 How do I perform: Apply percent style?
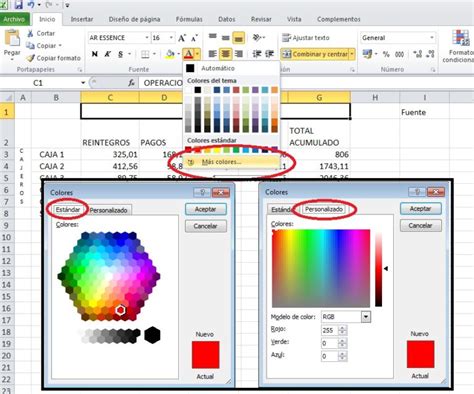[x=386, y=54]
